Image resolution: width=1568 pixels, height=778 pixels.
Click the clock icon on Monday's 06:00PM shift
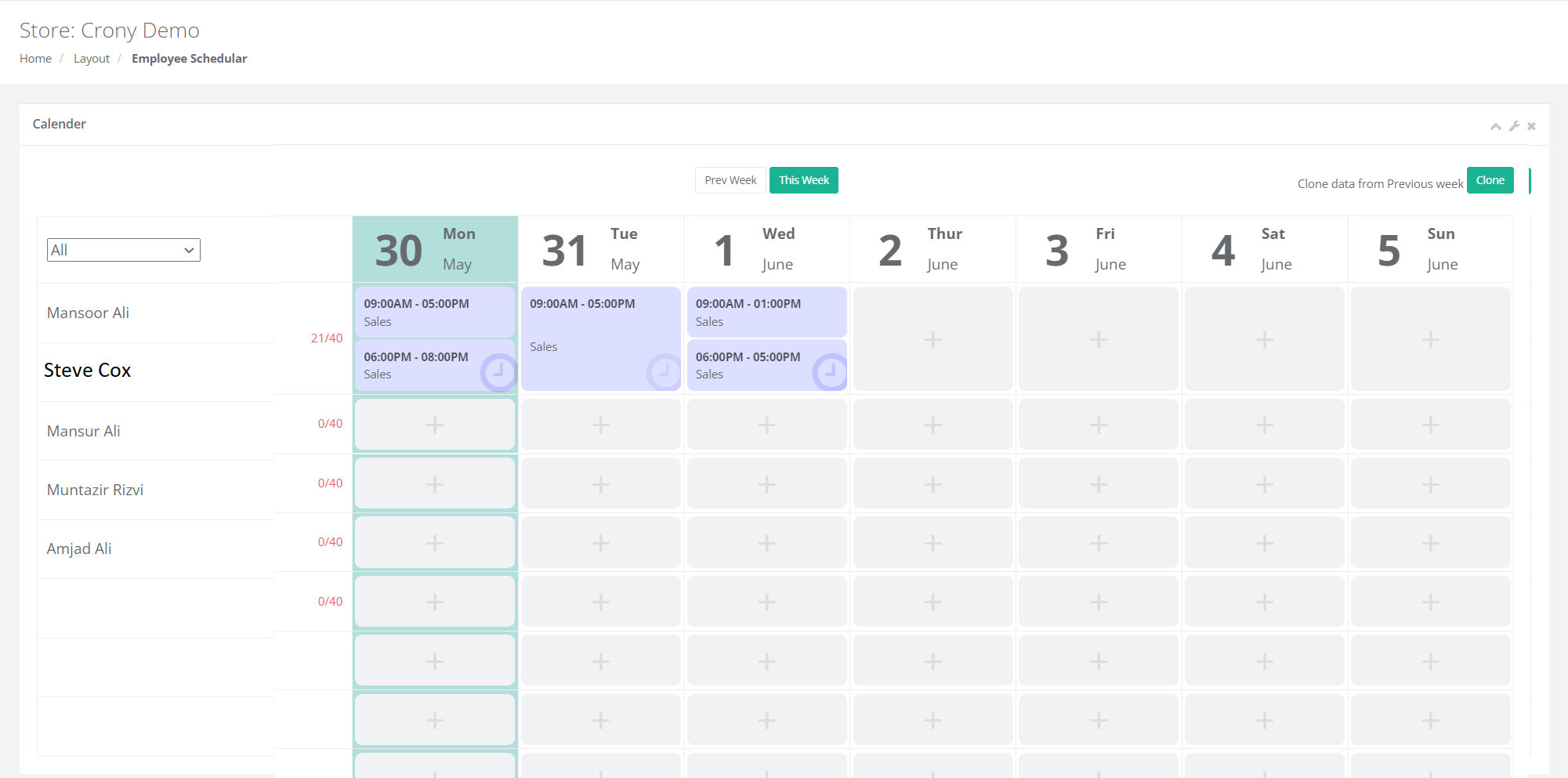click(499, 372)
